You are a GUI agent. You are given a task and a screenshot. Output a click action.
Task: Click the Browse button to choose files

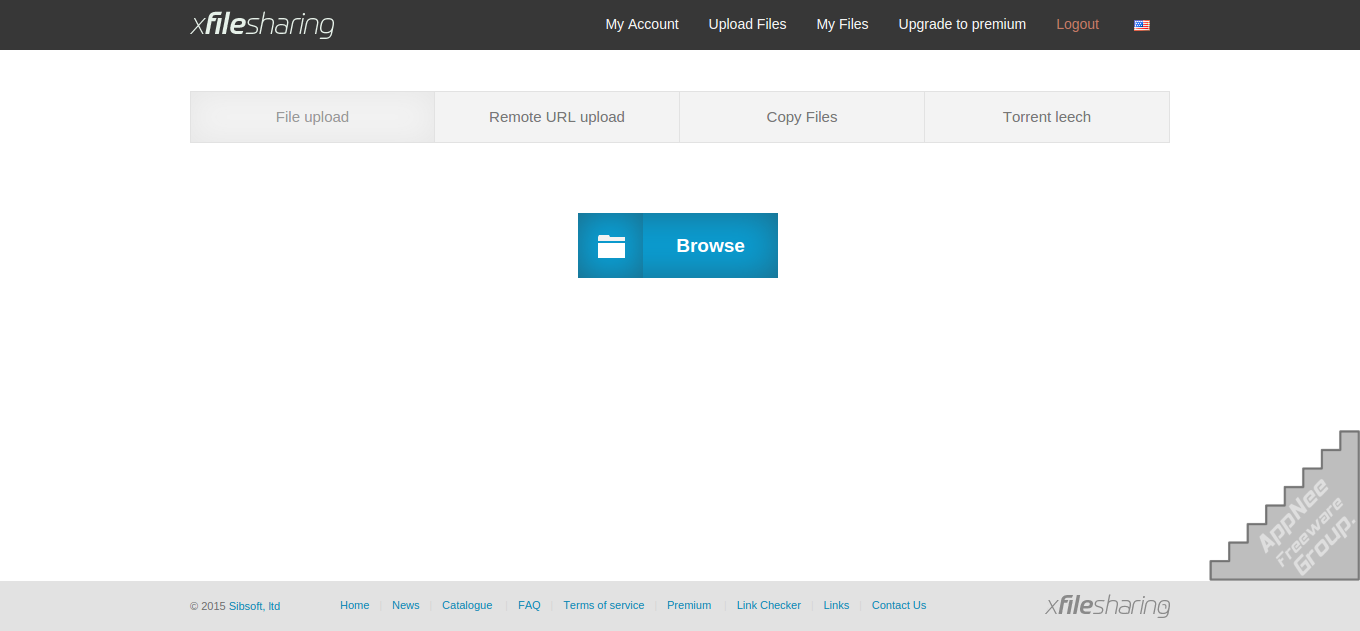tap(678, 245)
